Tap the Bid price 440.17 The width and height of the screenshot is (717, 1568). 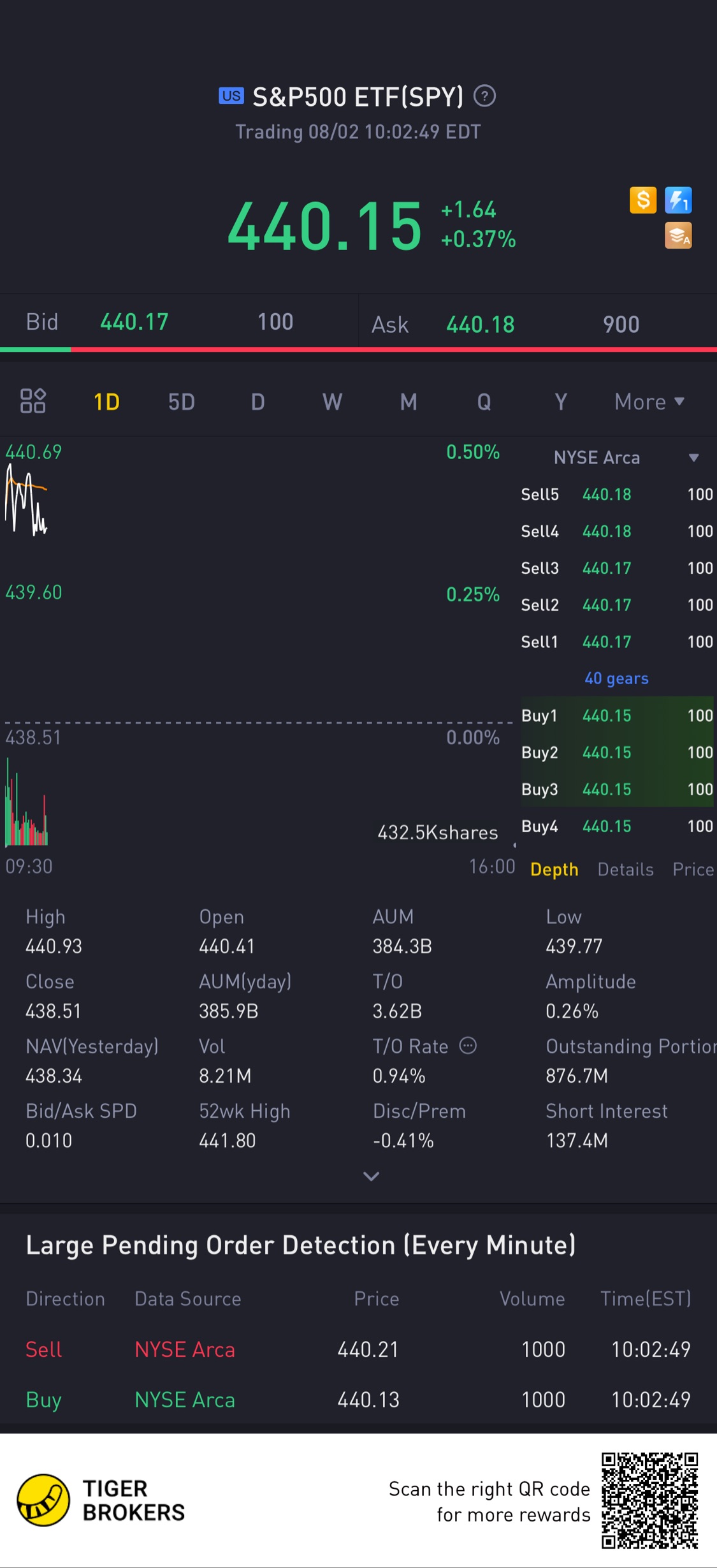point(134,322)
